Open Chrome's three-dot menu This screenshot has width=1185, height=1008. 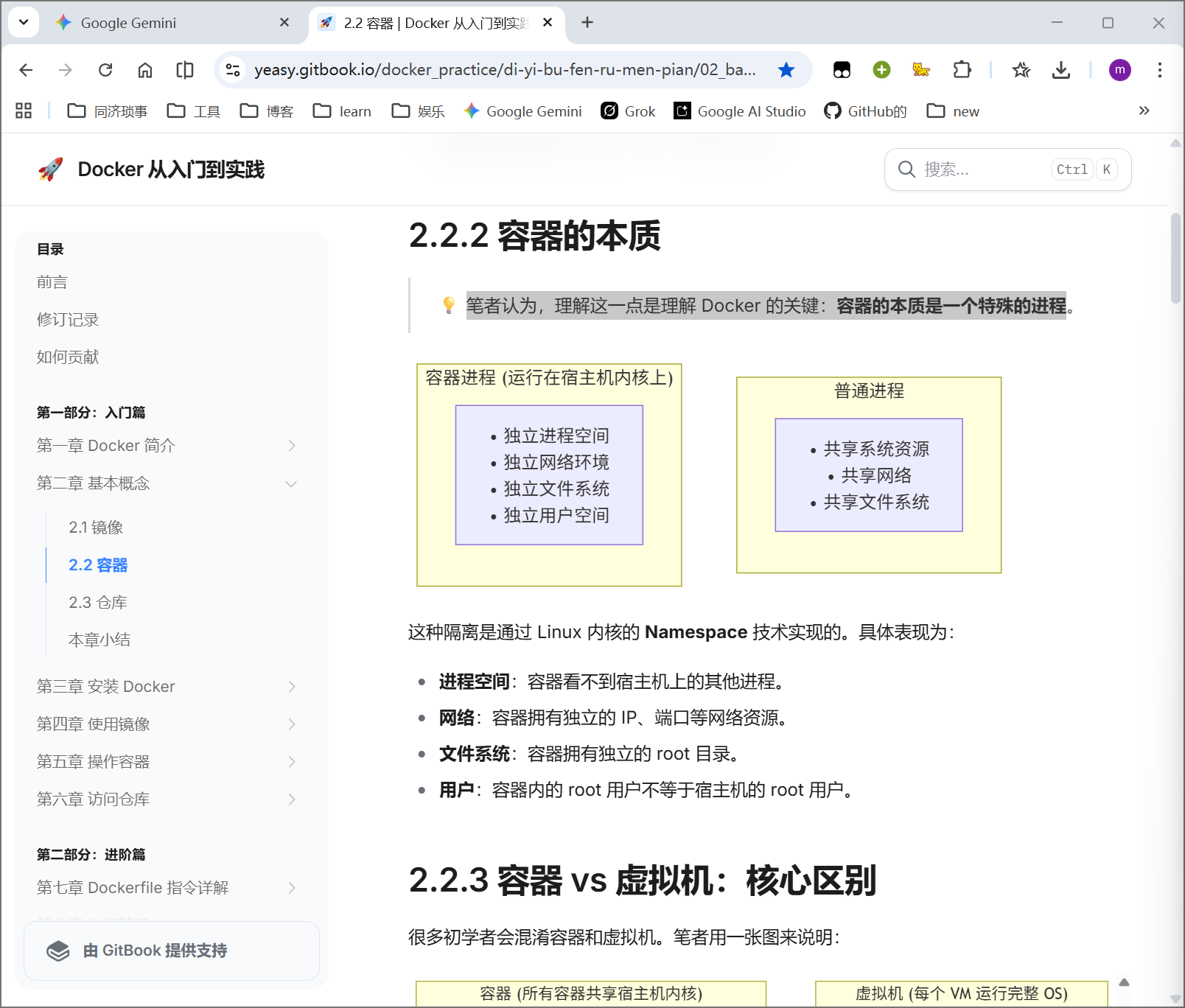1158,70
